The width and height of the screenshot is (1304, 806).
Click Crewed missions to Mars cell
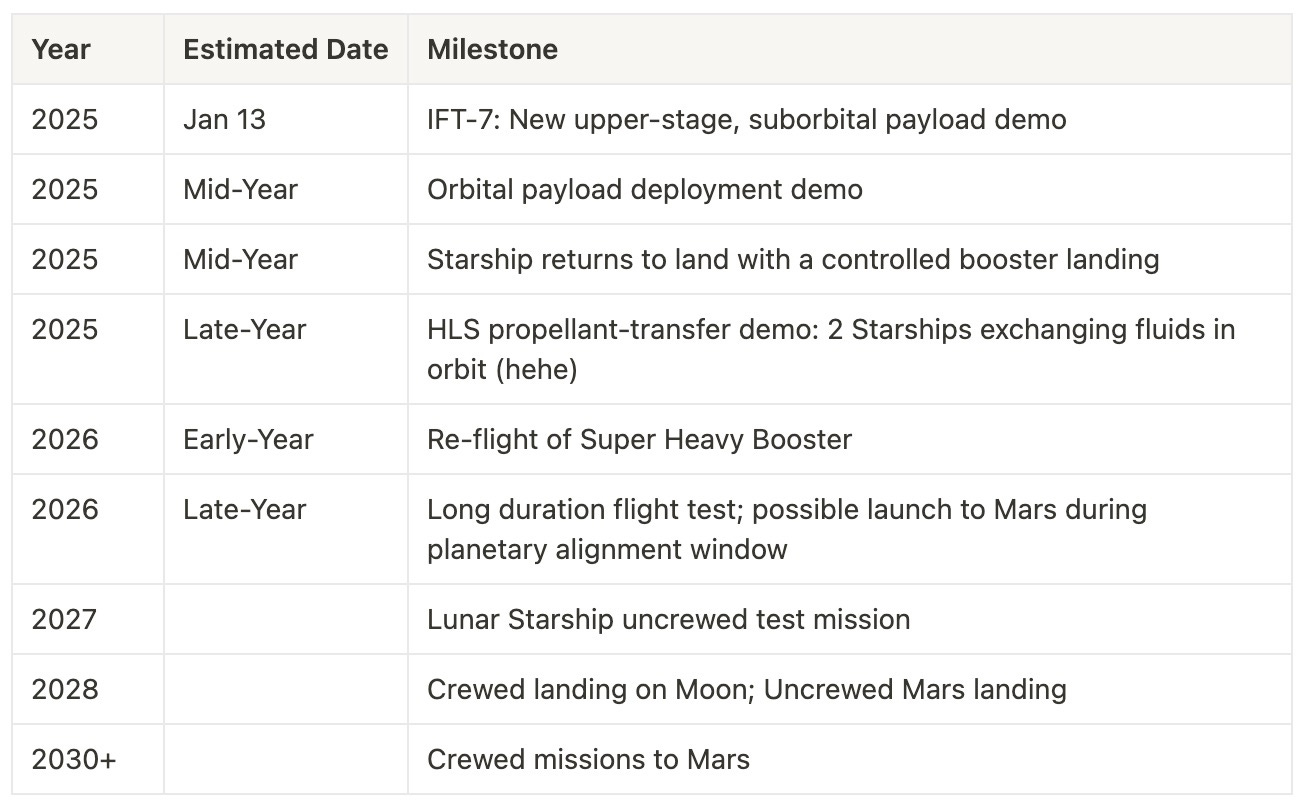(x=849, y=760)
